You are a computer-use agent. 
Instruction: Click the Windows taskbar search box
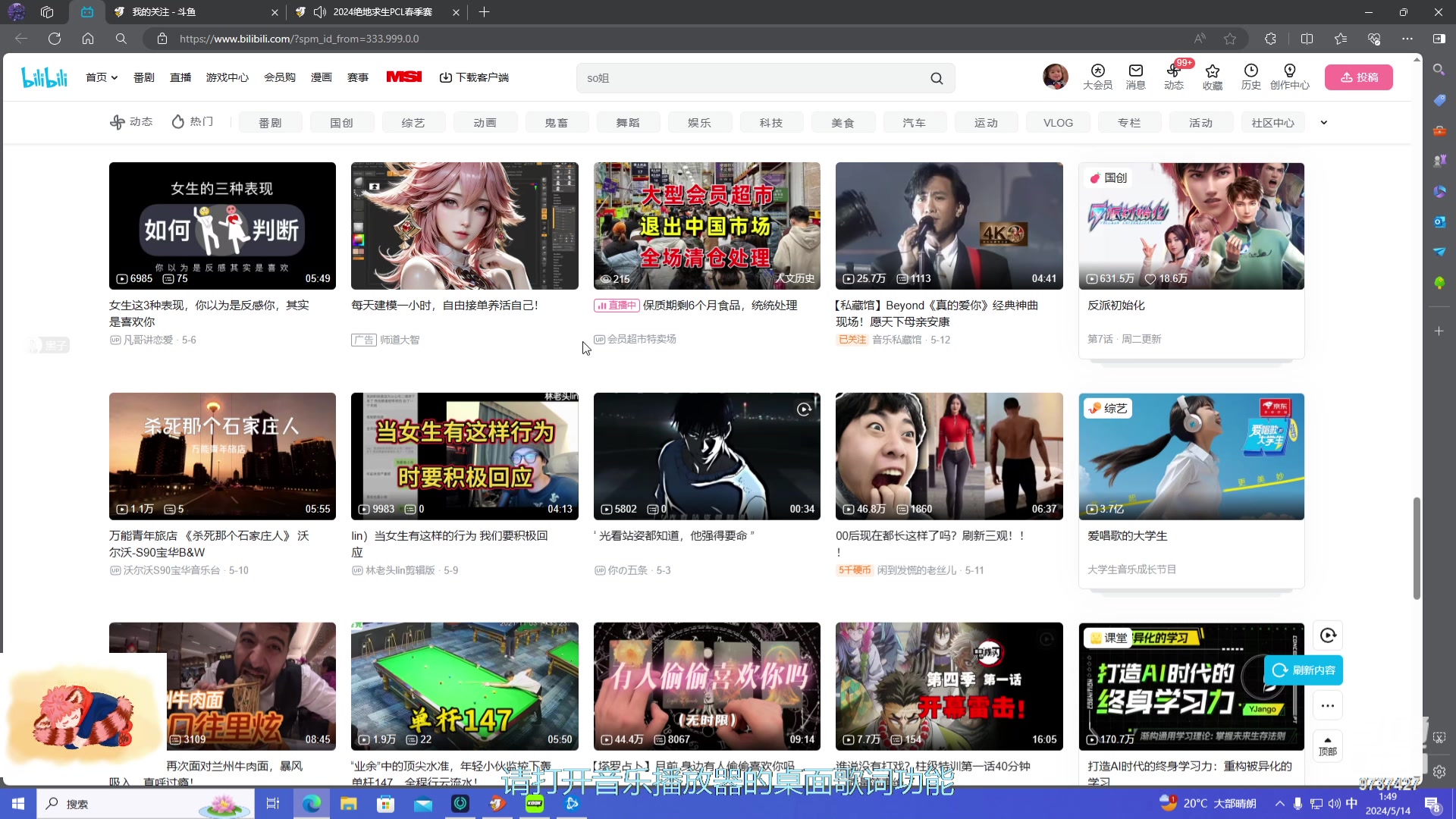pyautogui.click(x=146, y=804)
